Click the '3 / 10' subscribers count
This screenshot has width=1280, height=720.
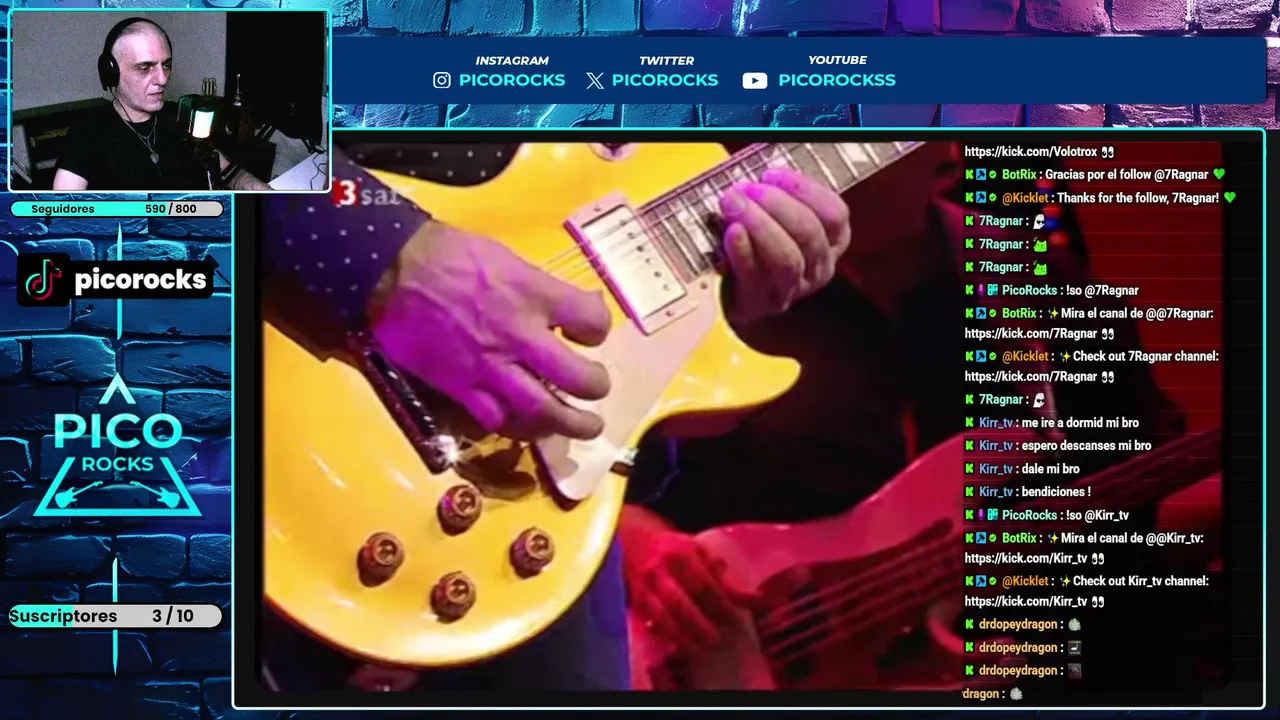173,616
